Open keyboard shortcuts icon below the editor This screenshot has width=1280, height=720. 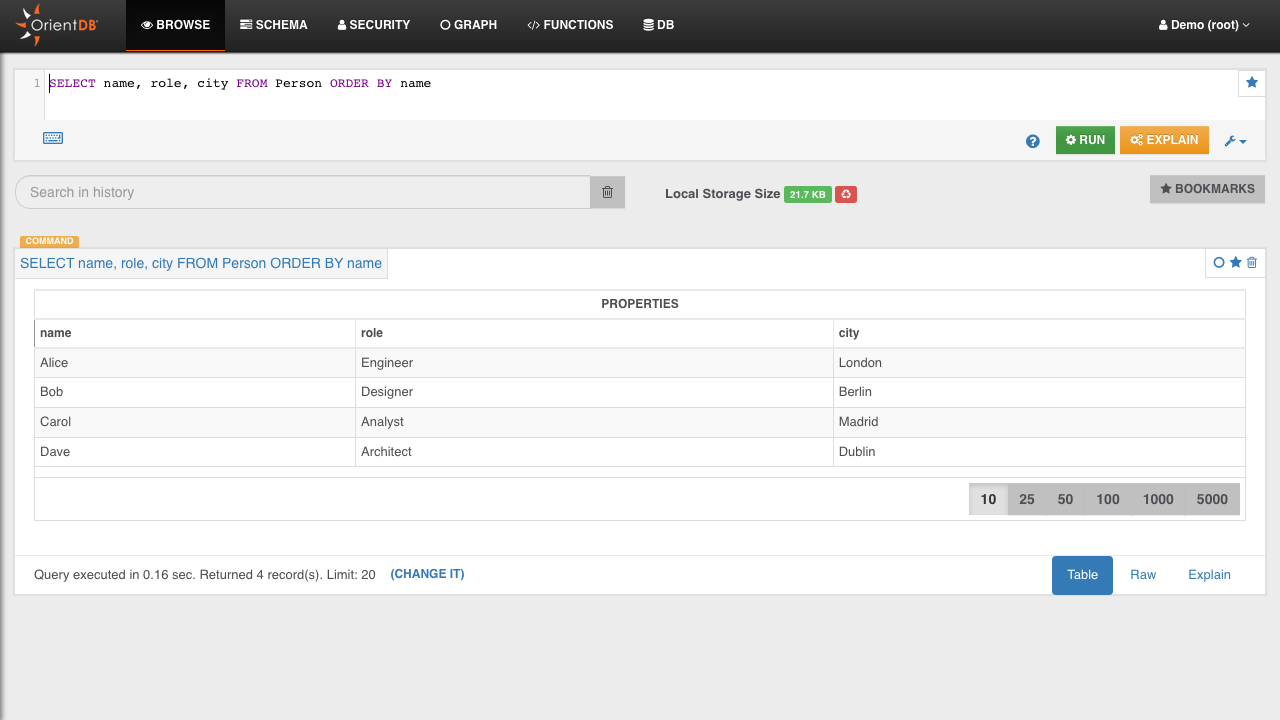coord(53,138)
